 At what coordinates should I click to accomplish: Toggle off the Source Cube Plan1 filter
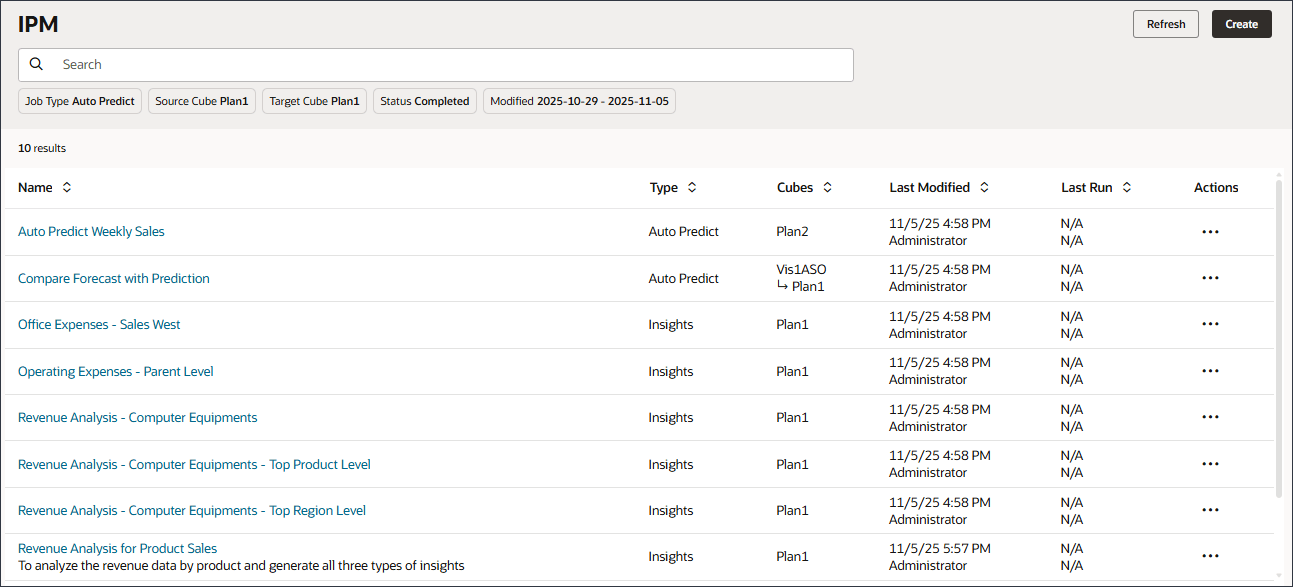(x=201, y=100)
